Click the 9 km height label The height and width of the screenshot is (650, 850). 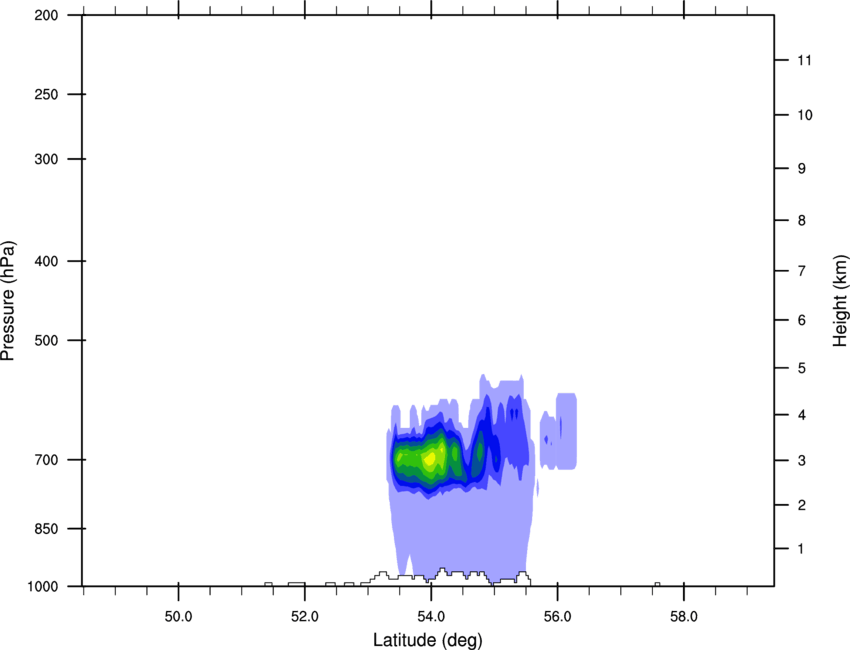tap(801, 169)
